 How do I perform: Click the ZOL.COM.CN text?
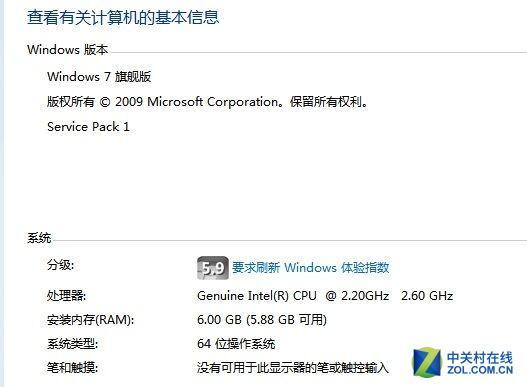coord(480,370)
